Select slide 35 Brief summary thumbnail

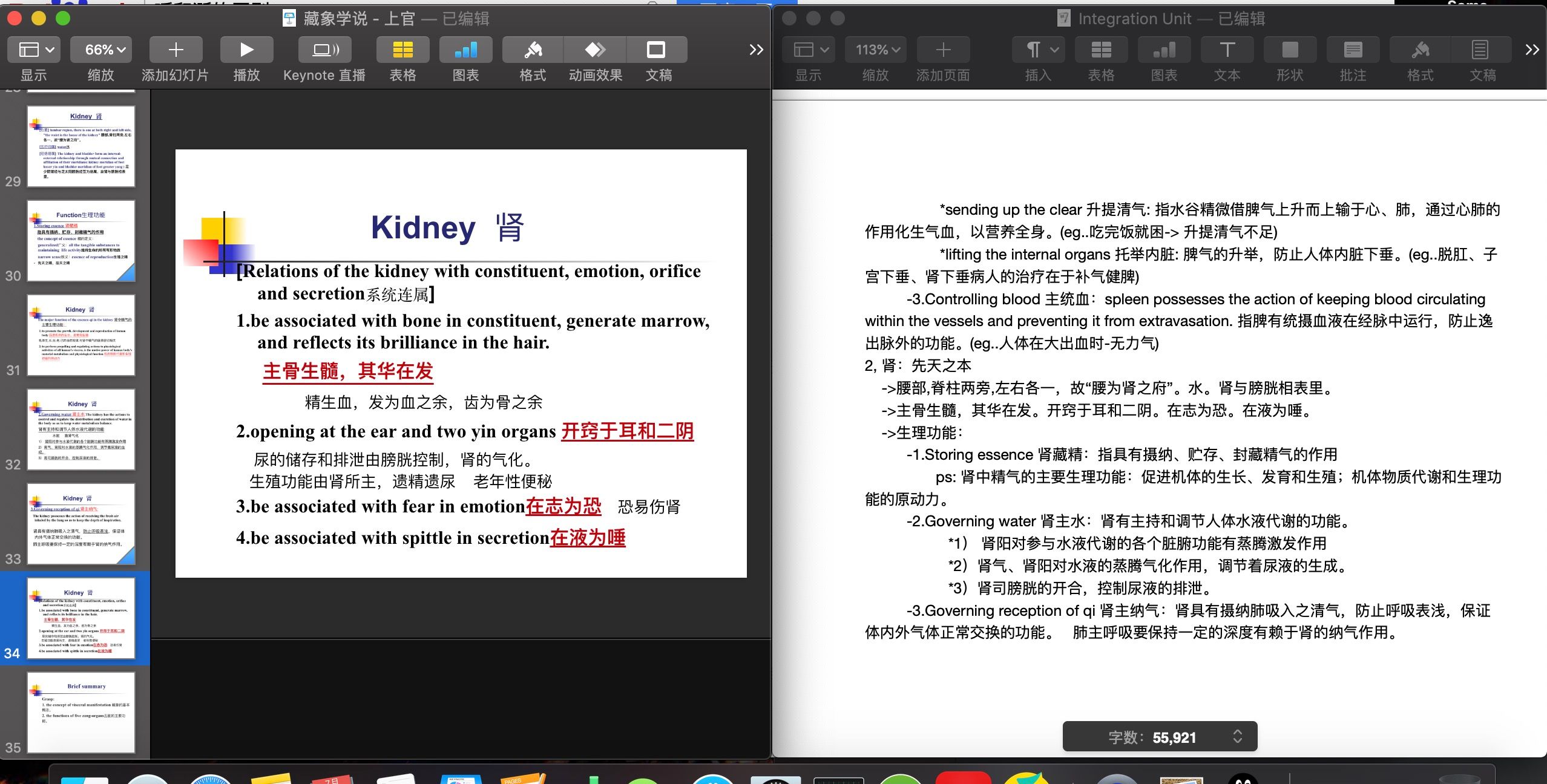click(81, 712)
